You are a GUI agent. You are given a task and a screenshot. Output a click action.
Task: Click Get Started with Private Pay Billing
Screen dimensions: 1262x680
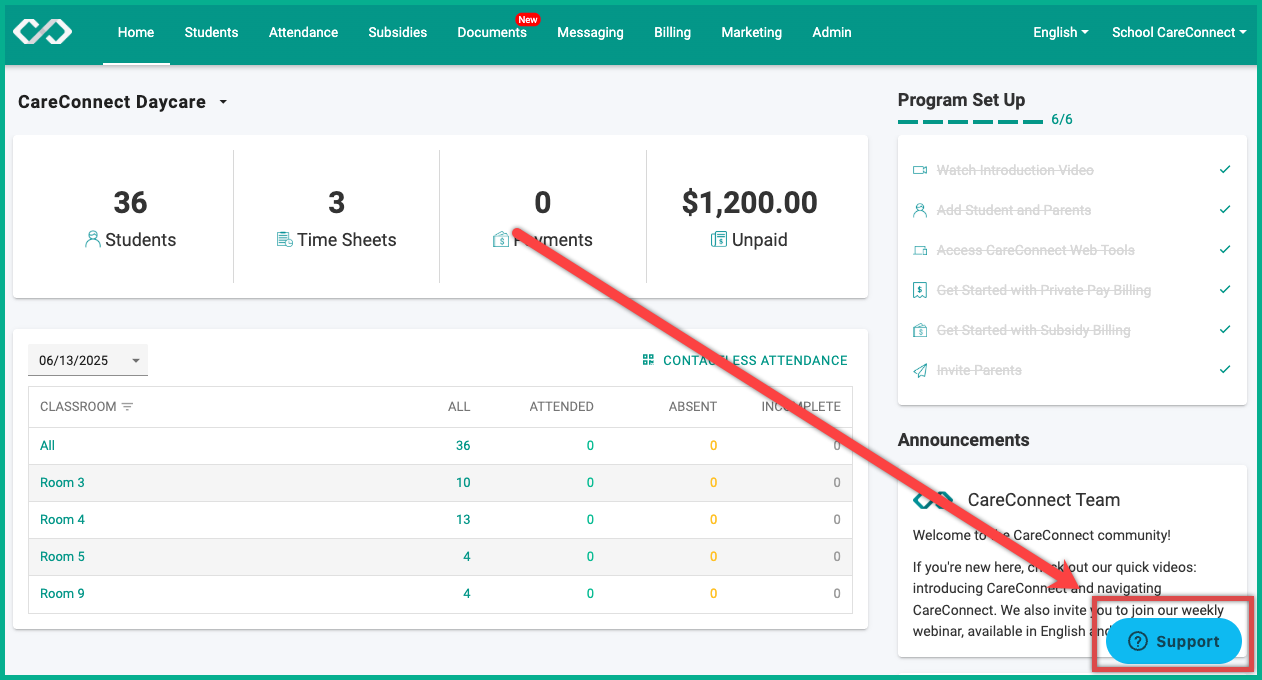click(x=1044, y=290)
